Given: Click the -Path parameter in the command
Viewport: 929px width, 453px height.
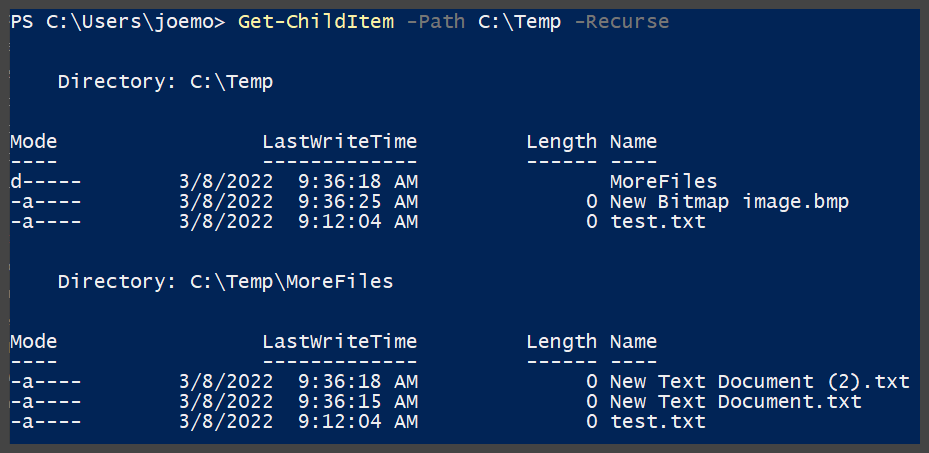Looking at the screenshot, I should click(x=435, y=22).
